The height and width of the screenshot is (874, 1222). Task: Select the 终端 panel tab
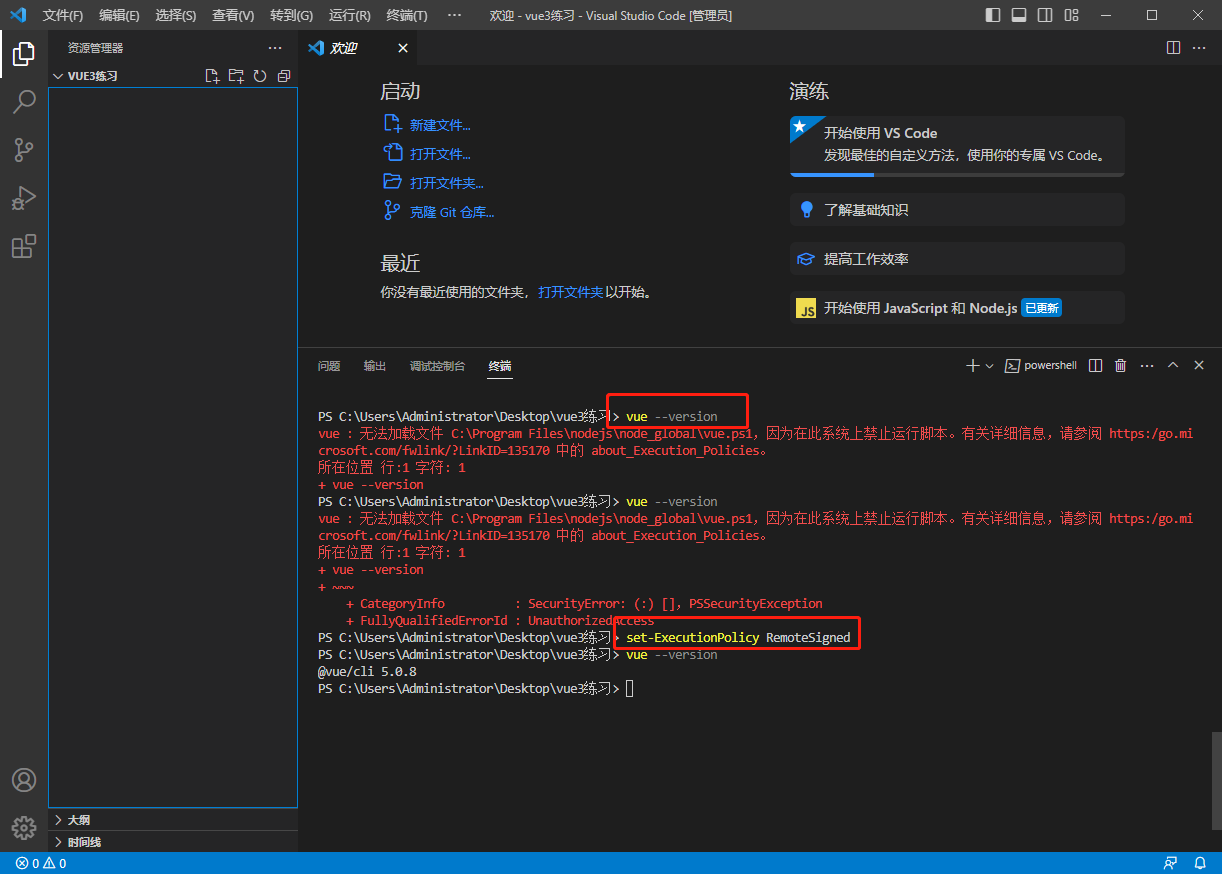click(500, 366)
